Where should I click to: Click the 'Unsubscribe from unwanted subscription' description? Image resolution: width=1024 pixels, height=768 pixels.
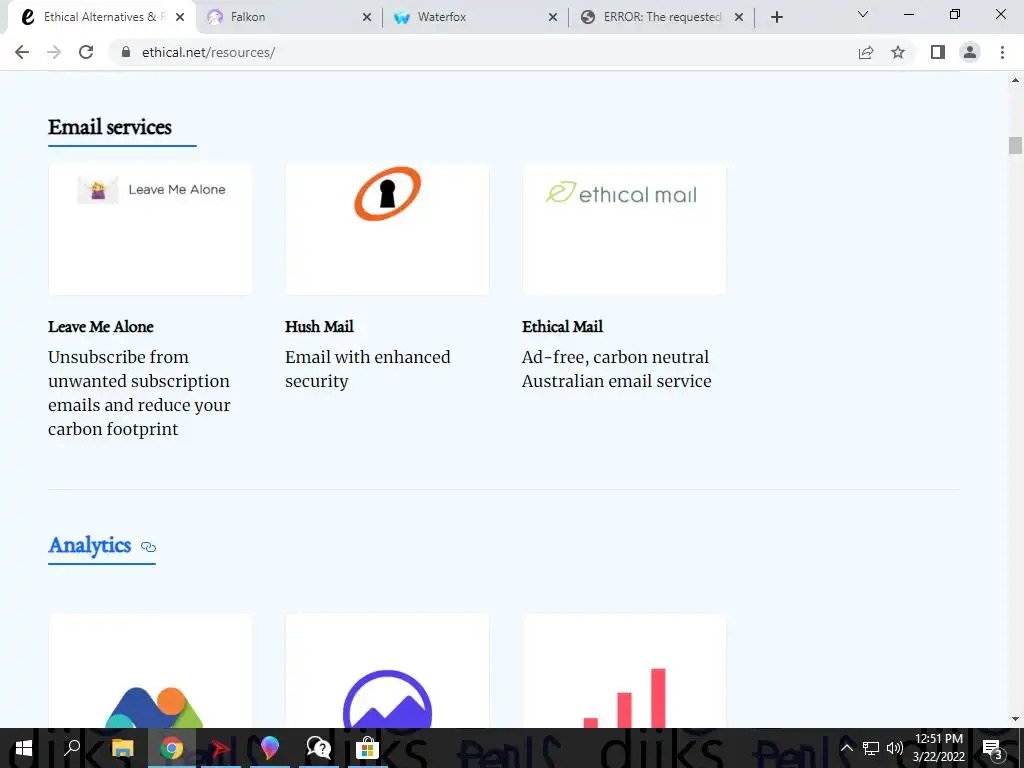pyautogui.click(x=139, y=393)
